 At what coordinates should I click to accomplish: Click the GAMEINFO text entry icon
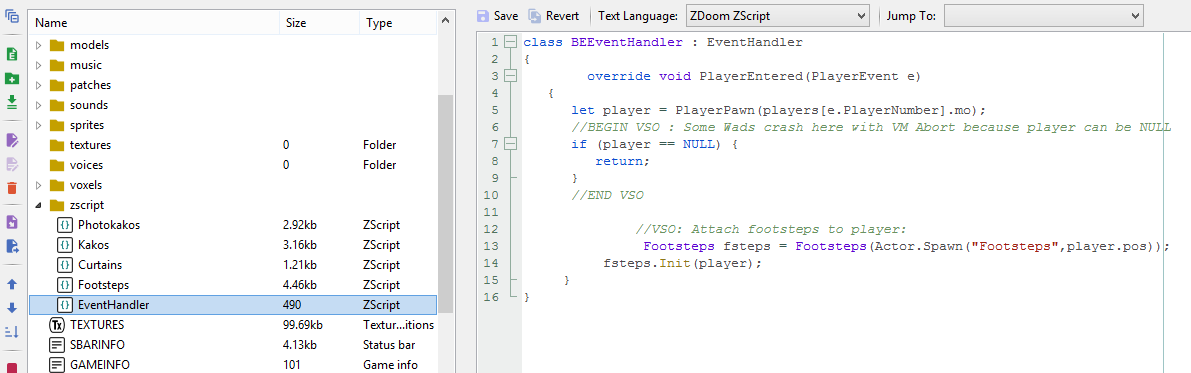(56, 364)
